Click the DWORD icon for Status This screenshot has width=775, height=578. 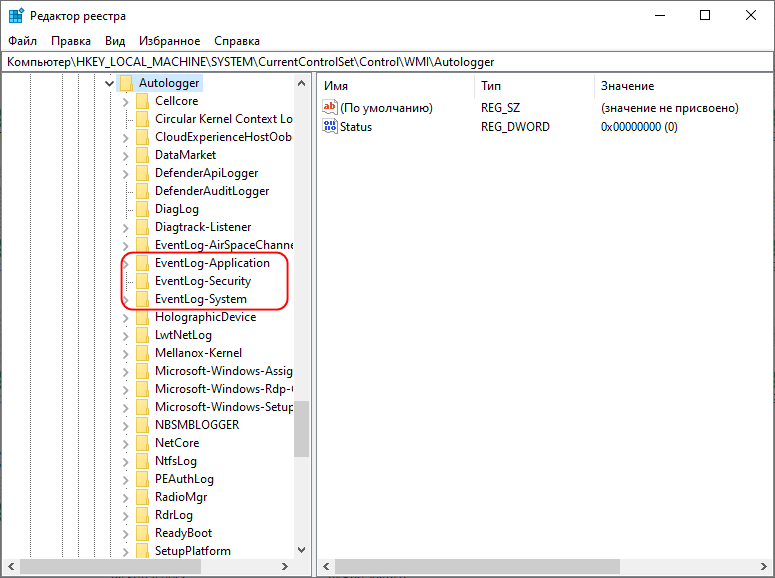[330, 126]
